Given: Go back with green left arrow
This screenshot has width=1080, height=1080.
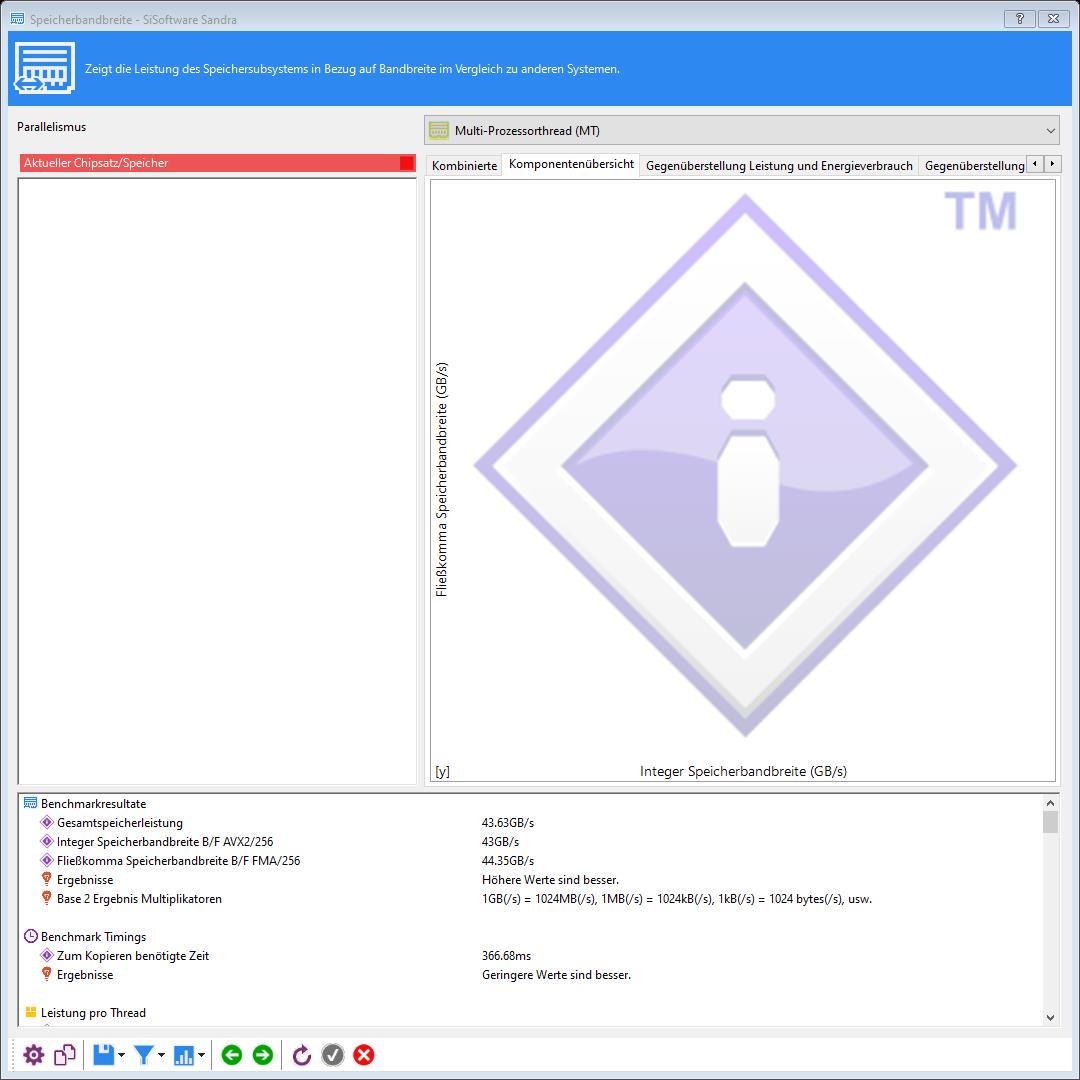Looking at the screenshot, I should 232,1055.
